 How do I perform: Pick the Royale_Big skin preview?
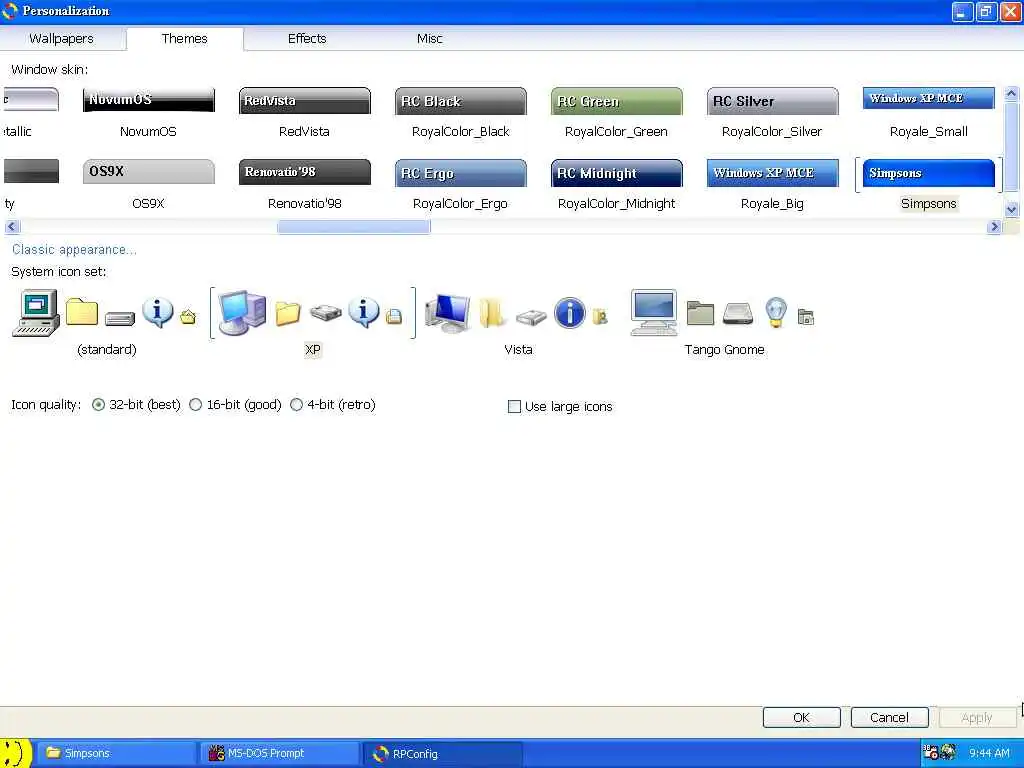pos(772,173)
